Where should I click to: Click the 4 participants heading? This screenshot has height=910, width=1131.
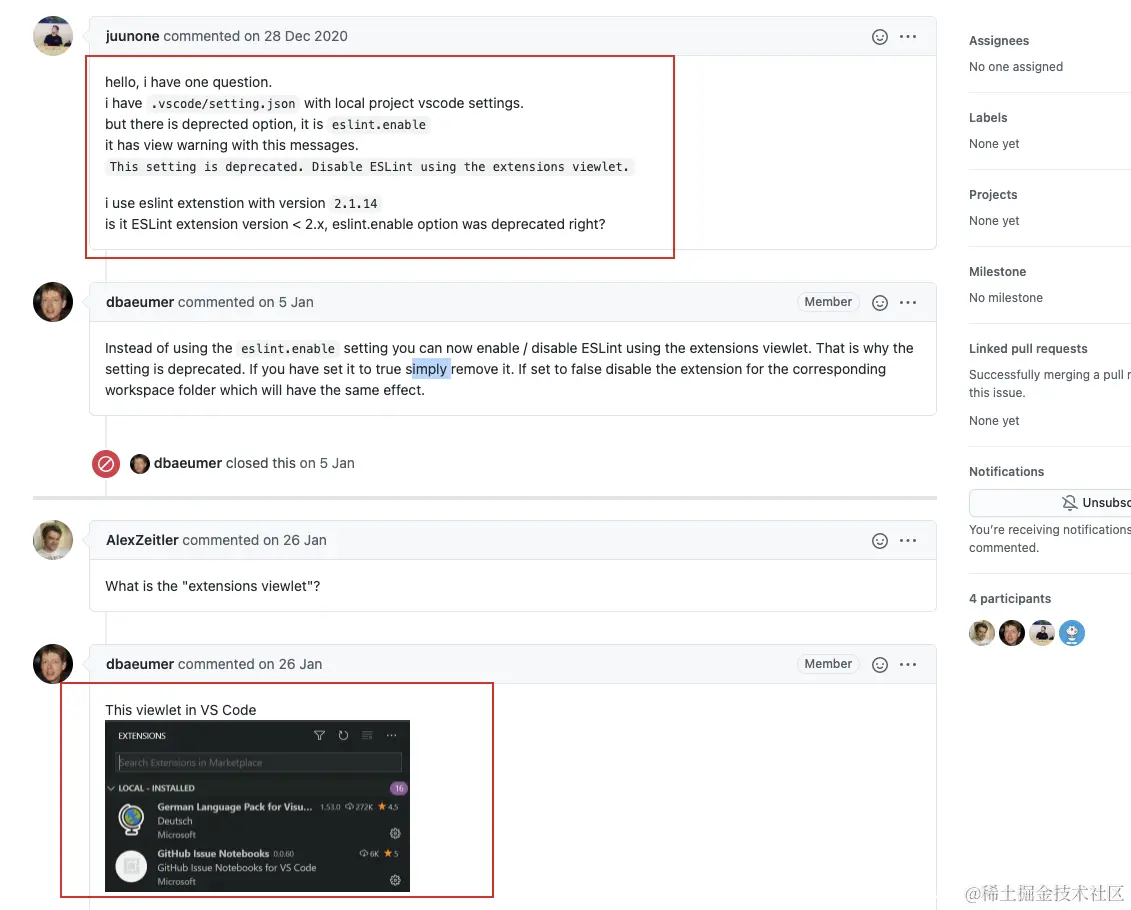click(1010, 599)
